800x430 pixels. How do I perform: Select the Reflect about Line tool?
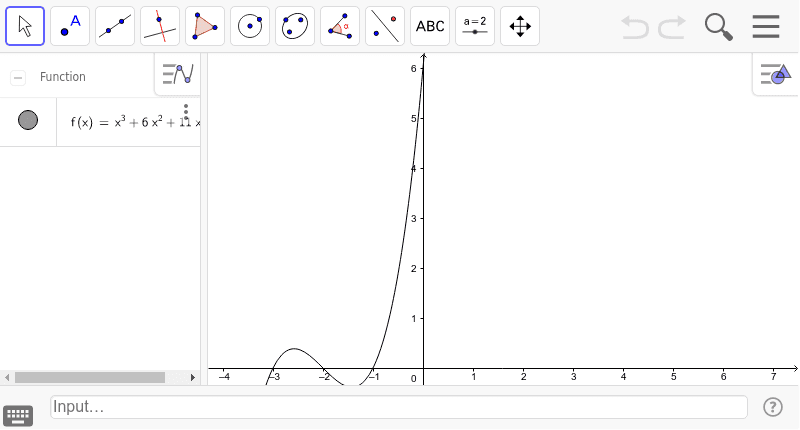pyautogui.click(x=385, y=26)
